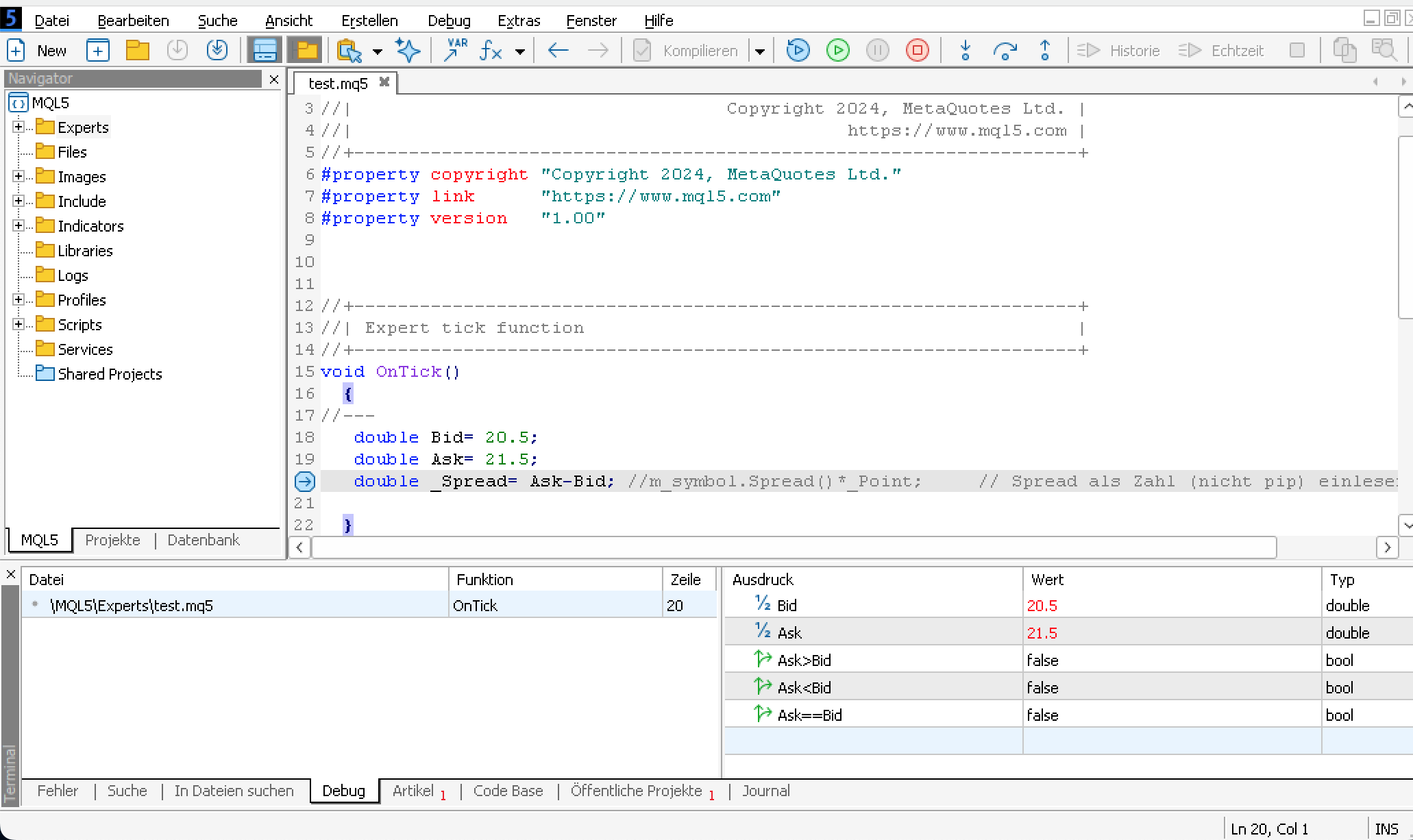Image resolution: width=1413 pixels, height=840 pixels.
Task: Click the VAR insert variable icon
Action: 454,50
